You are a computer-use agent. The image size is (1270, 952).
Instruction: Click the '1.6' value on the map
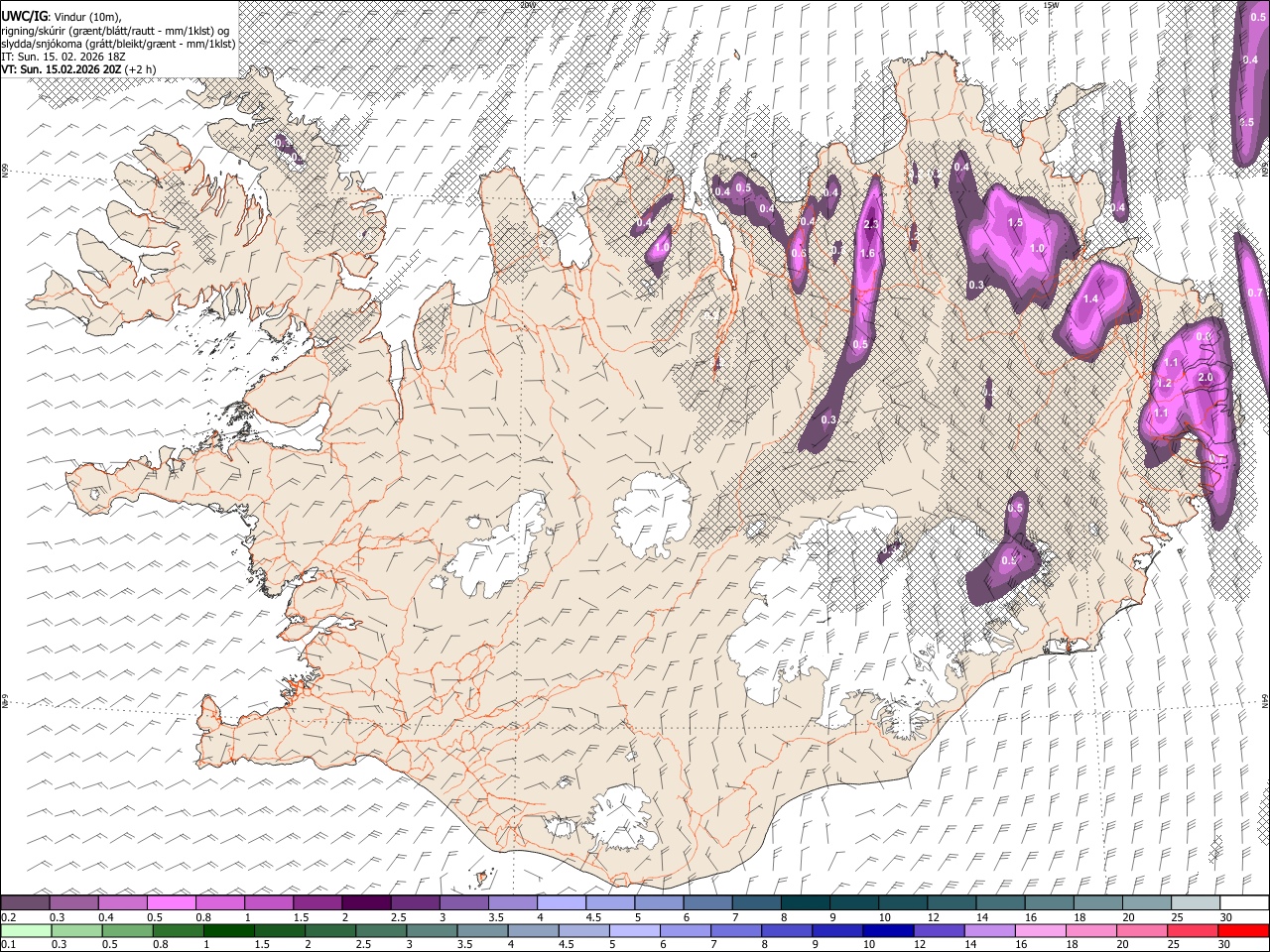pos(867,254)
